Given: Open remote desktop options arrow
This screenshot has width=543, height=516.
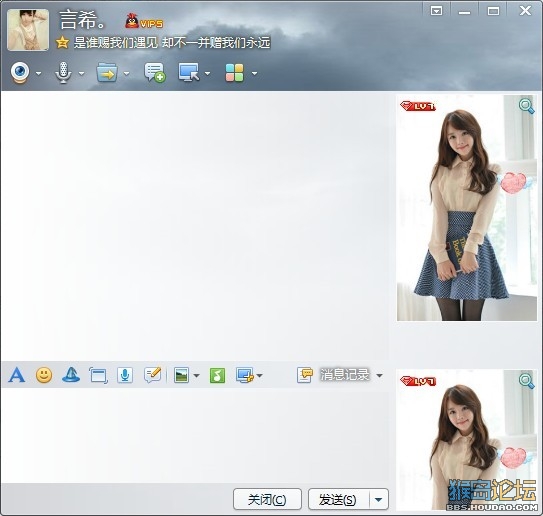Looking at the screenshot, I should click(207, 73).
